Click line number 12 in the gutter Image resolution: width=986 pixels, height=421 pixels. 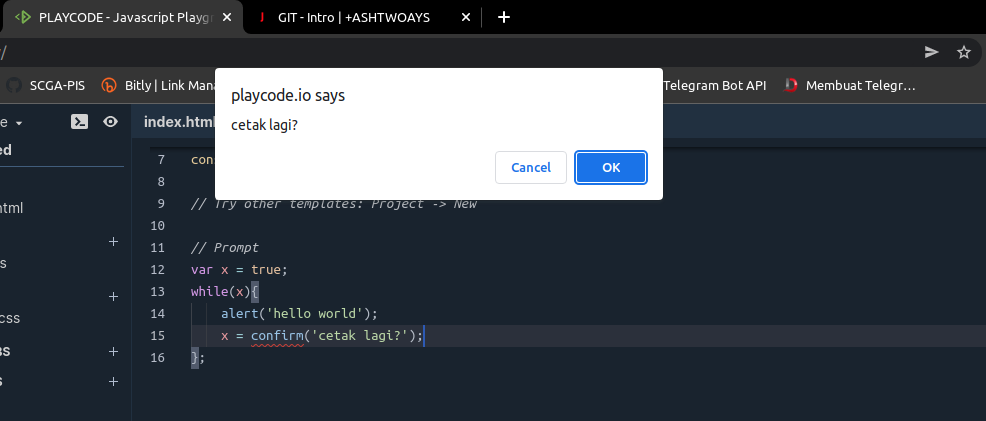[157, 270]
